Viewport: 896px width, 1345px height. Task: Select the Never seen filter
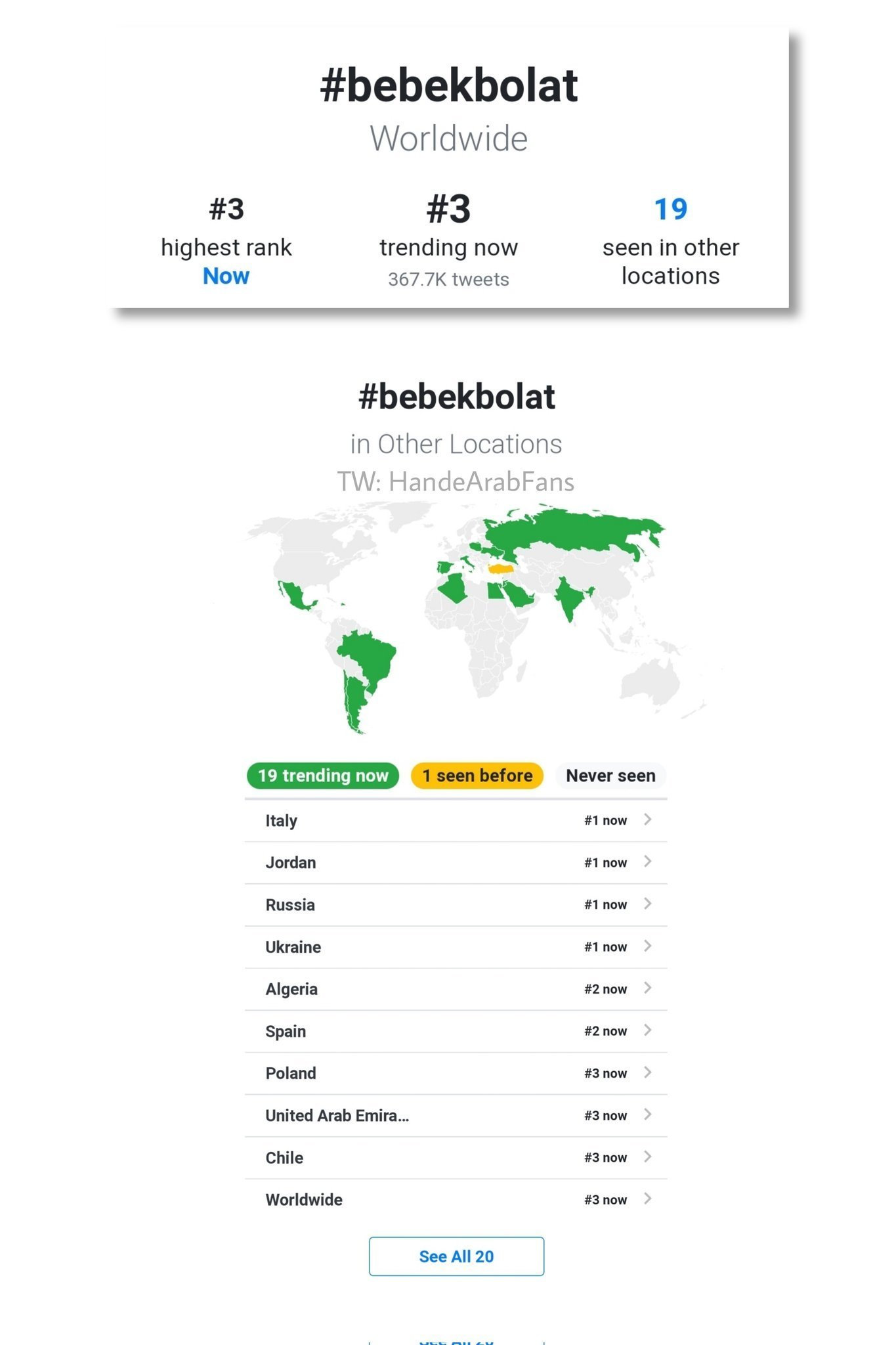(610, 776)
